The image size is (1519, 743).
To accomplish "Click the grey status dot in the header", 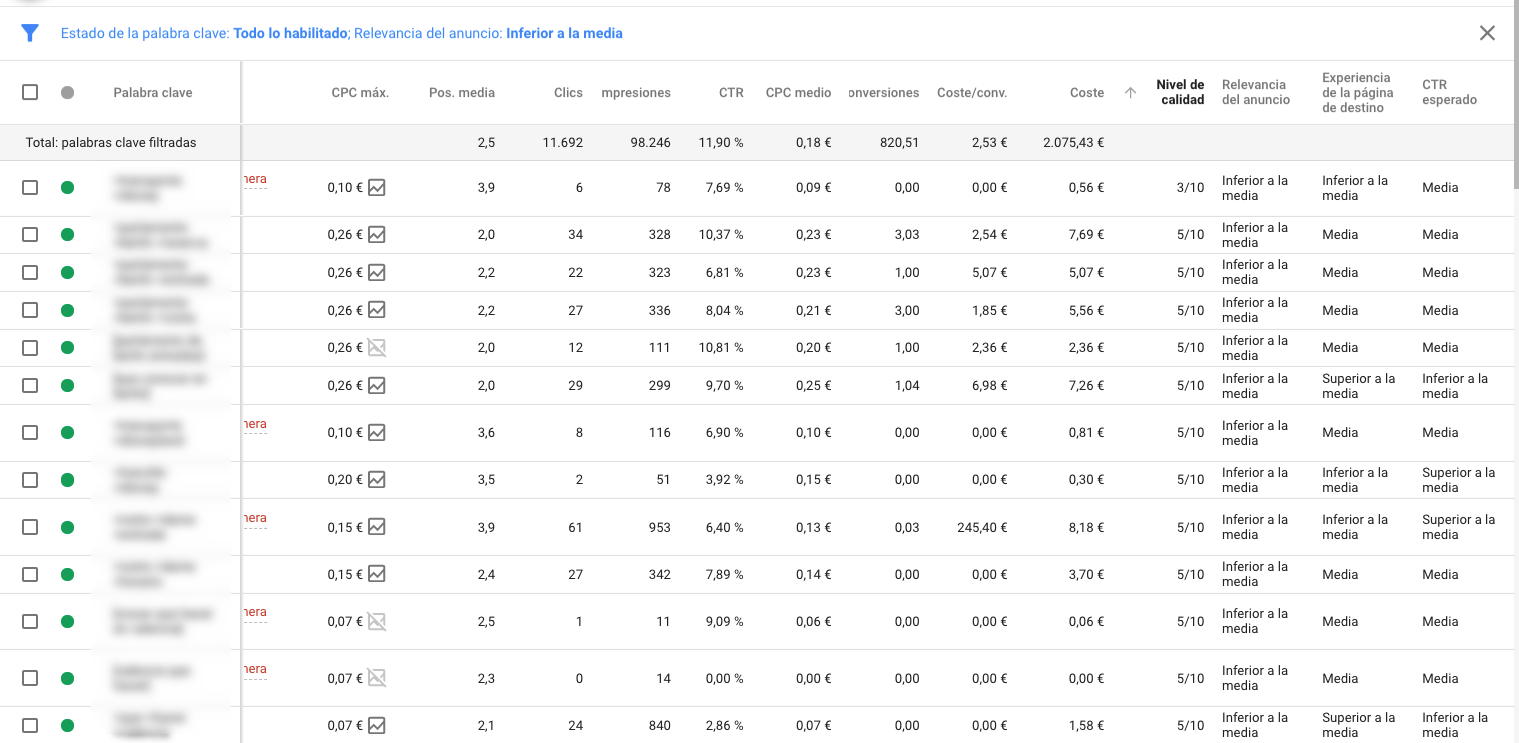I will point(67,92).
